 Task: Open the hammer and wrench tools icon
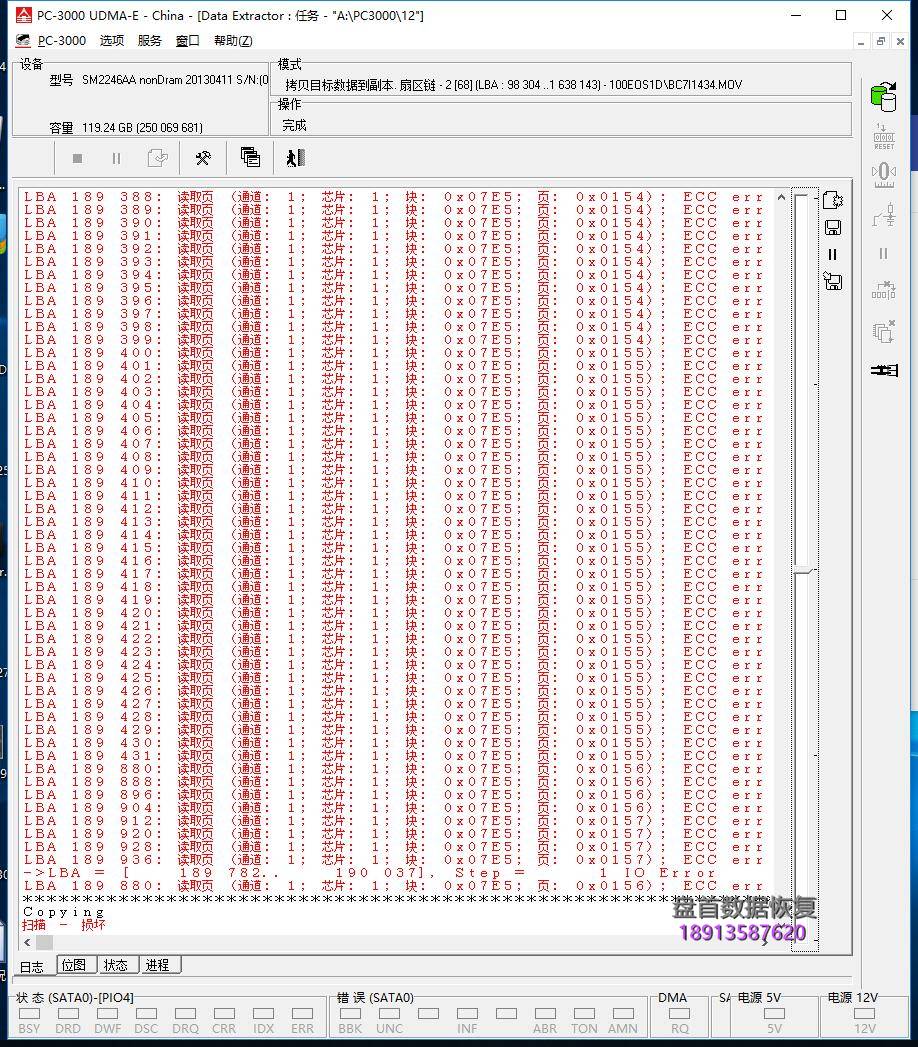coord(203,158)
